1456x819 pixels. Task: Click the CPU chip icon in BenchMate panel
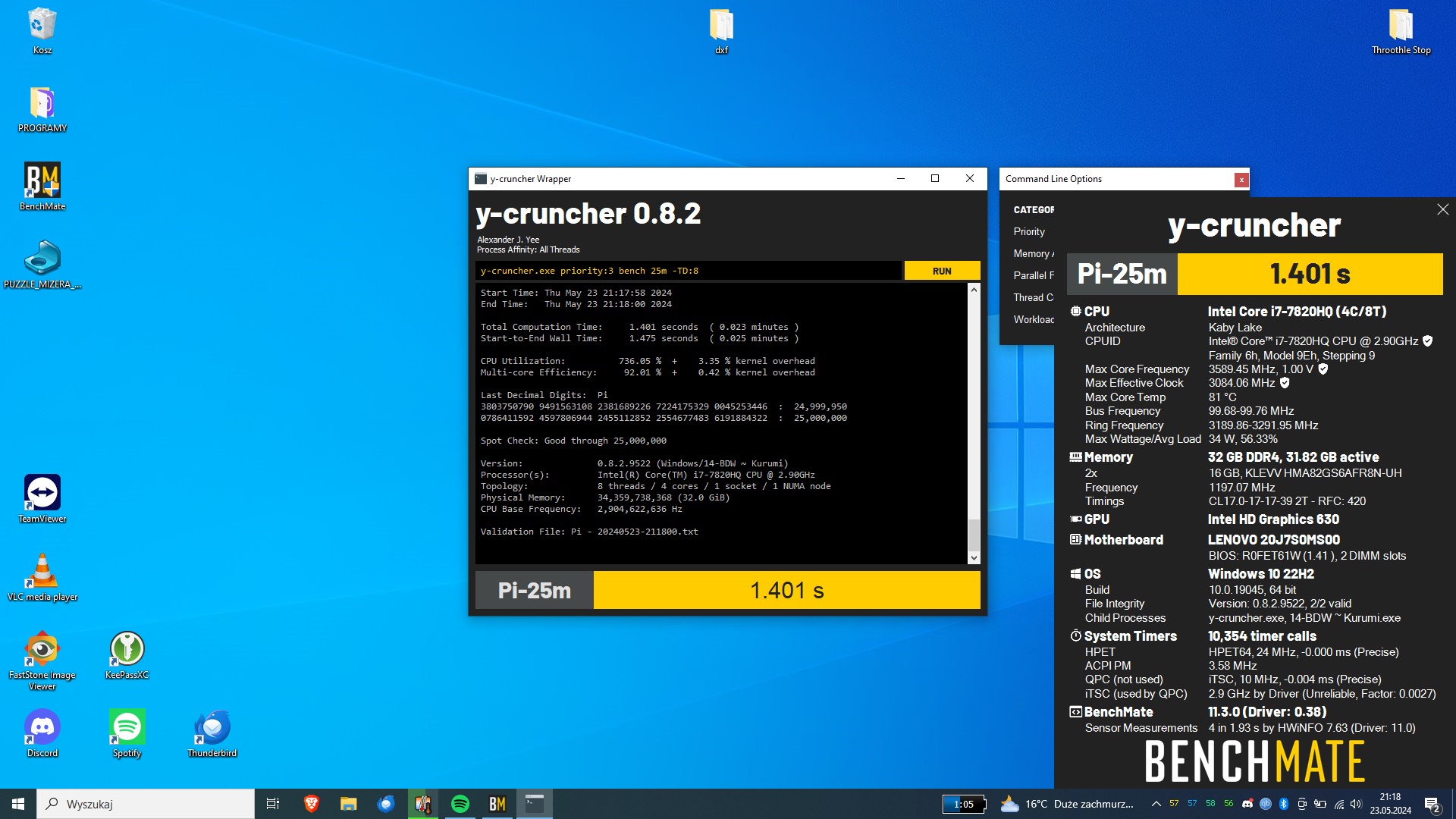[1075, 311]
